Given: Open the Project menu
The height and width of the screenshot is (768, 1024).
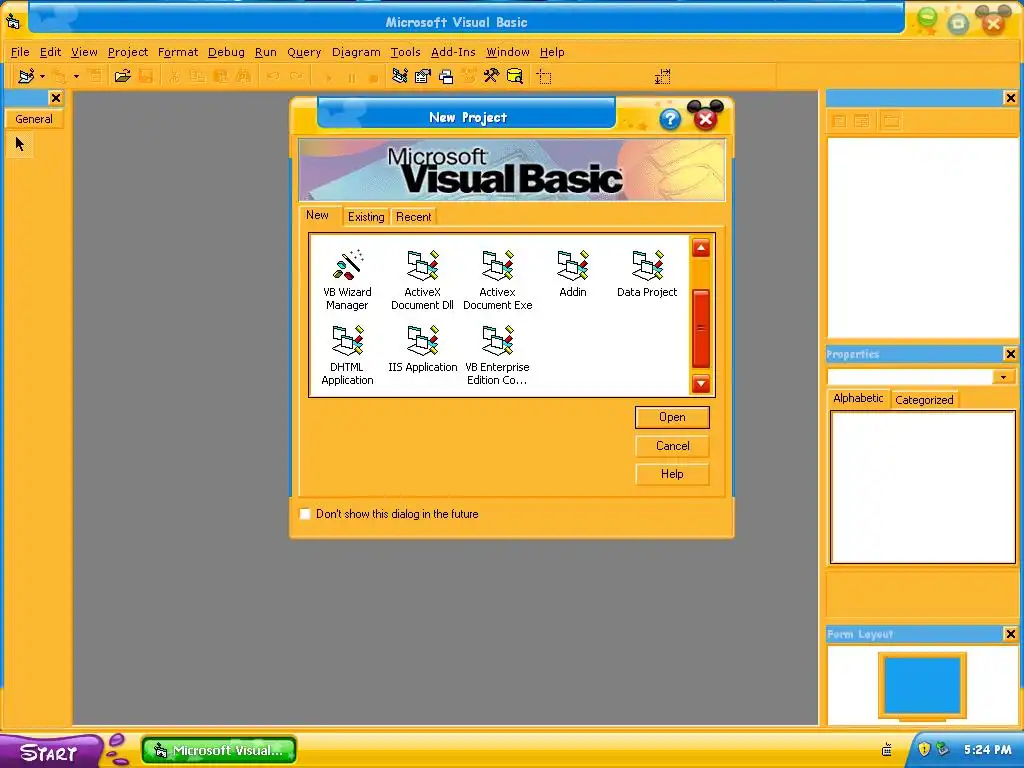Looking at the screenshot, I should click(128, 52).
